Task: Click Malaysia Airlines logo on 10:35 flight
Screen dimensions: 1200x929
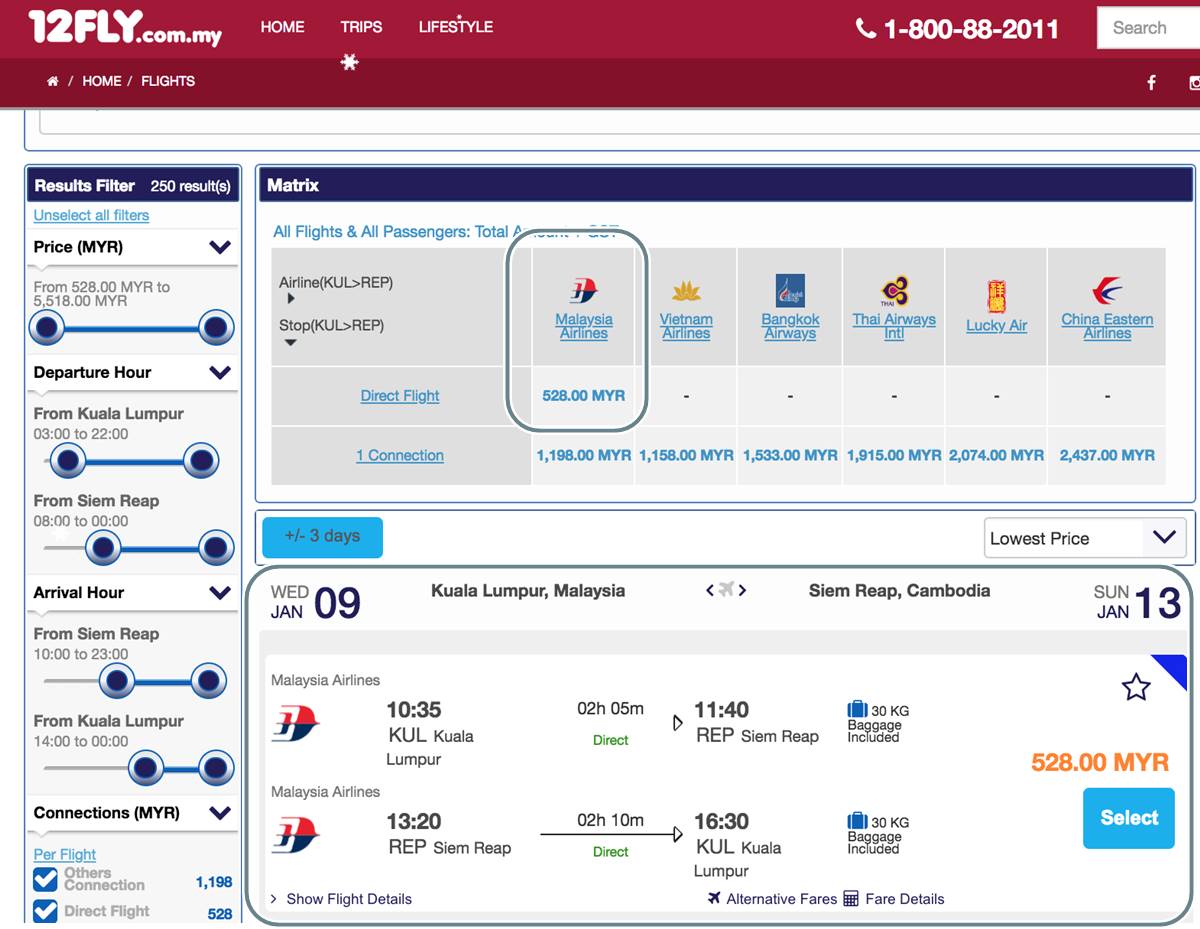Action: [x=296, y=723]
